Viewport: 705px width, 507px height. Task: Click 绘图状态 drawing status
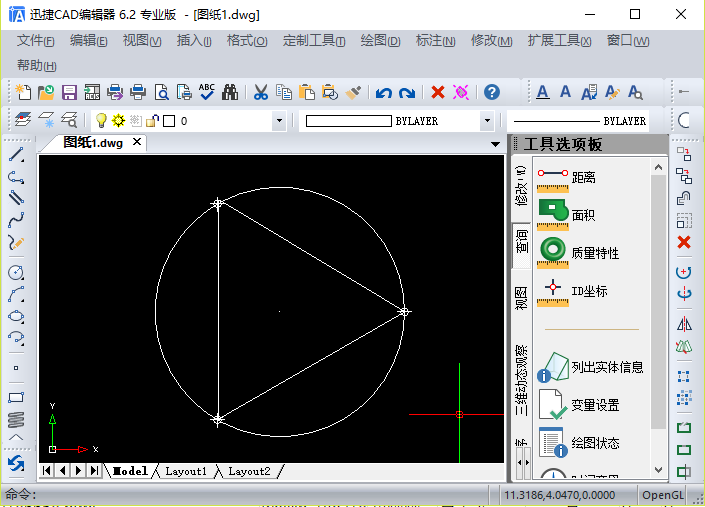579,443
